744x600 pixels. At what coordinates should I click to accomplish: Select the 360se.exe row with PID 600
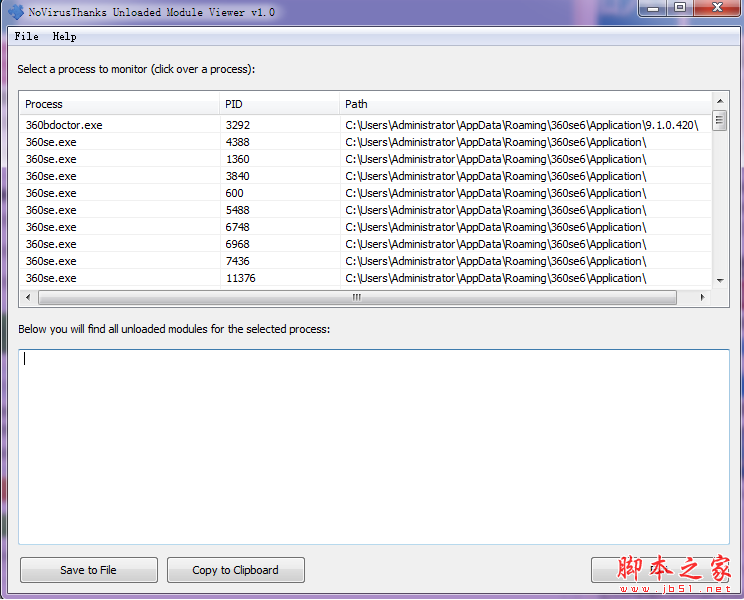365,193
